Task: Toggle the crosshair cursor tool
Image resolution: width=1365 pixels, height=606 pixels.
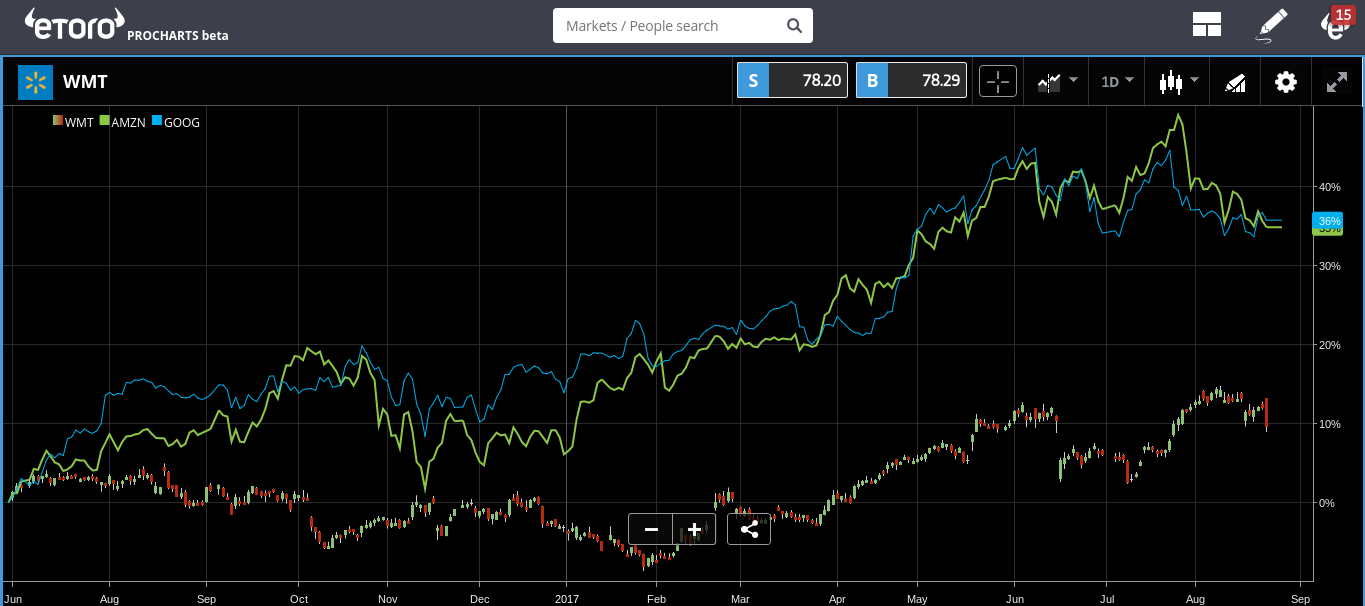Action: pyautogui.click(x=998, y=81)
